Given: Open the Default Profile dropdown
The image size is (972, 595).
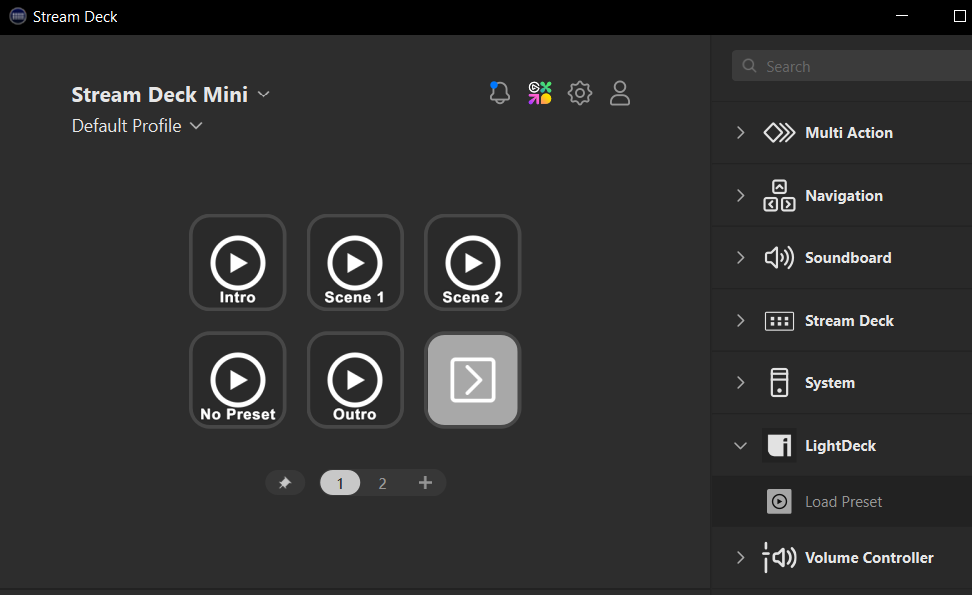Looking at the screenshot, I should click(137, 126).
